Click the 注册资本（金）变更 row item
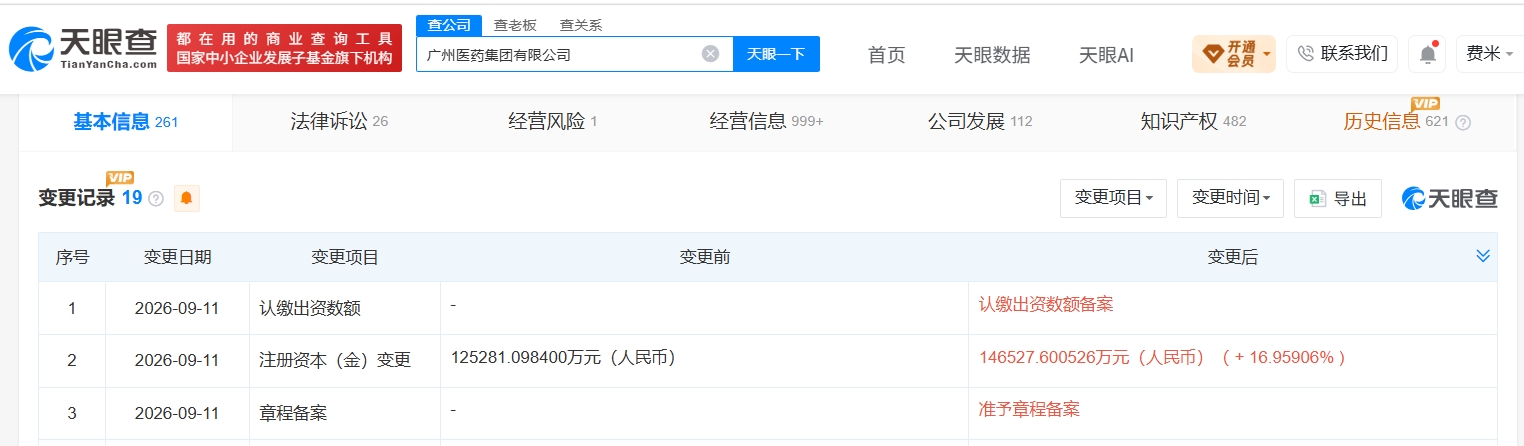The image size is (1524, 446). pos(335,361)
